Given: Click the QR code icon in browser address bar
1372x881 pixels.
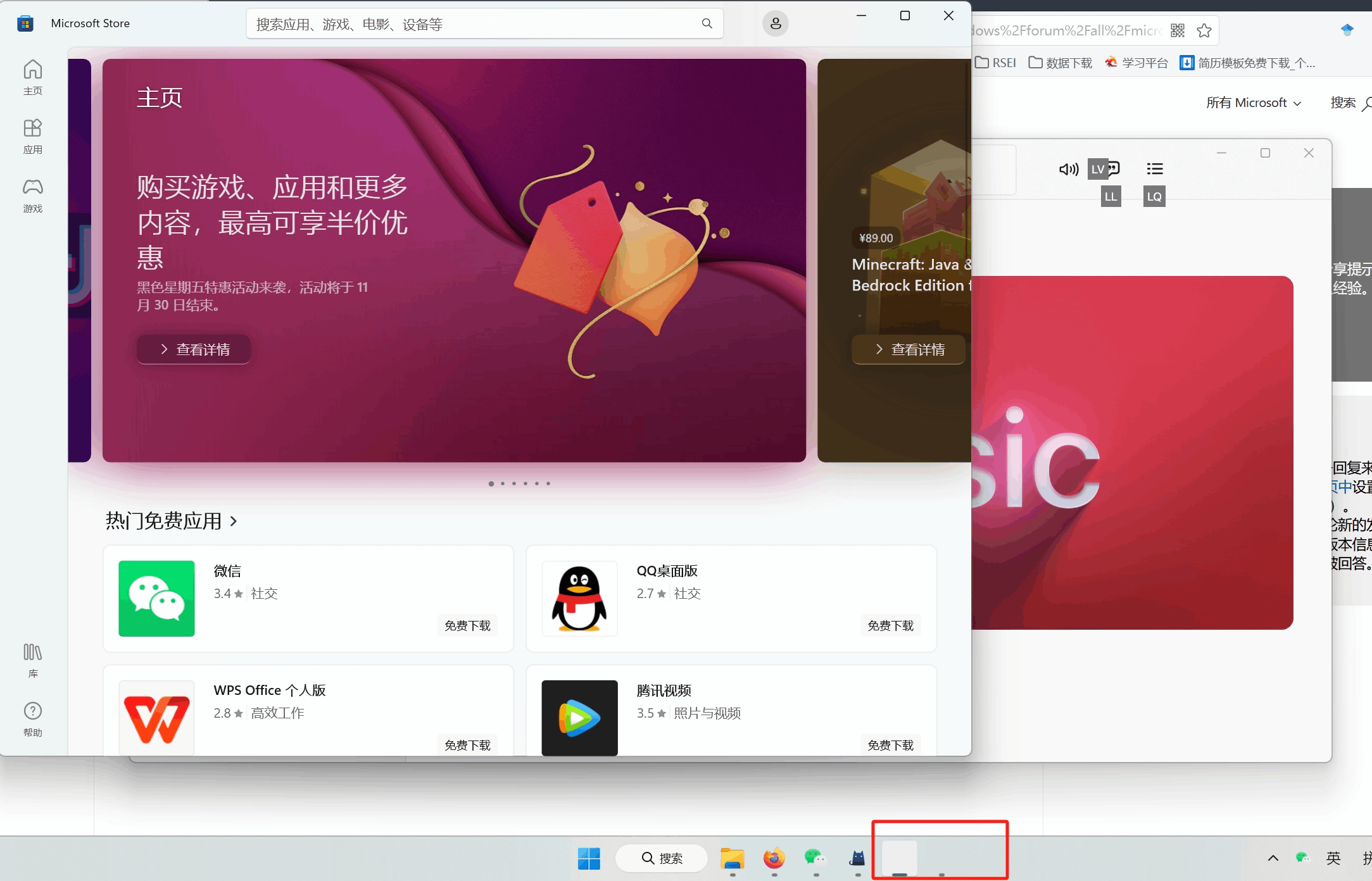Looking at the screenshot, I should pyautogui.click(x=1178, y=30).
